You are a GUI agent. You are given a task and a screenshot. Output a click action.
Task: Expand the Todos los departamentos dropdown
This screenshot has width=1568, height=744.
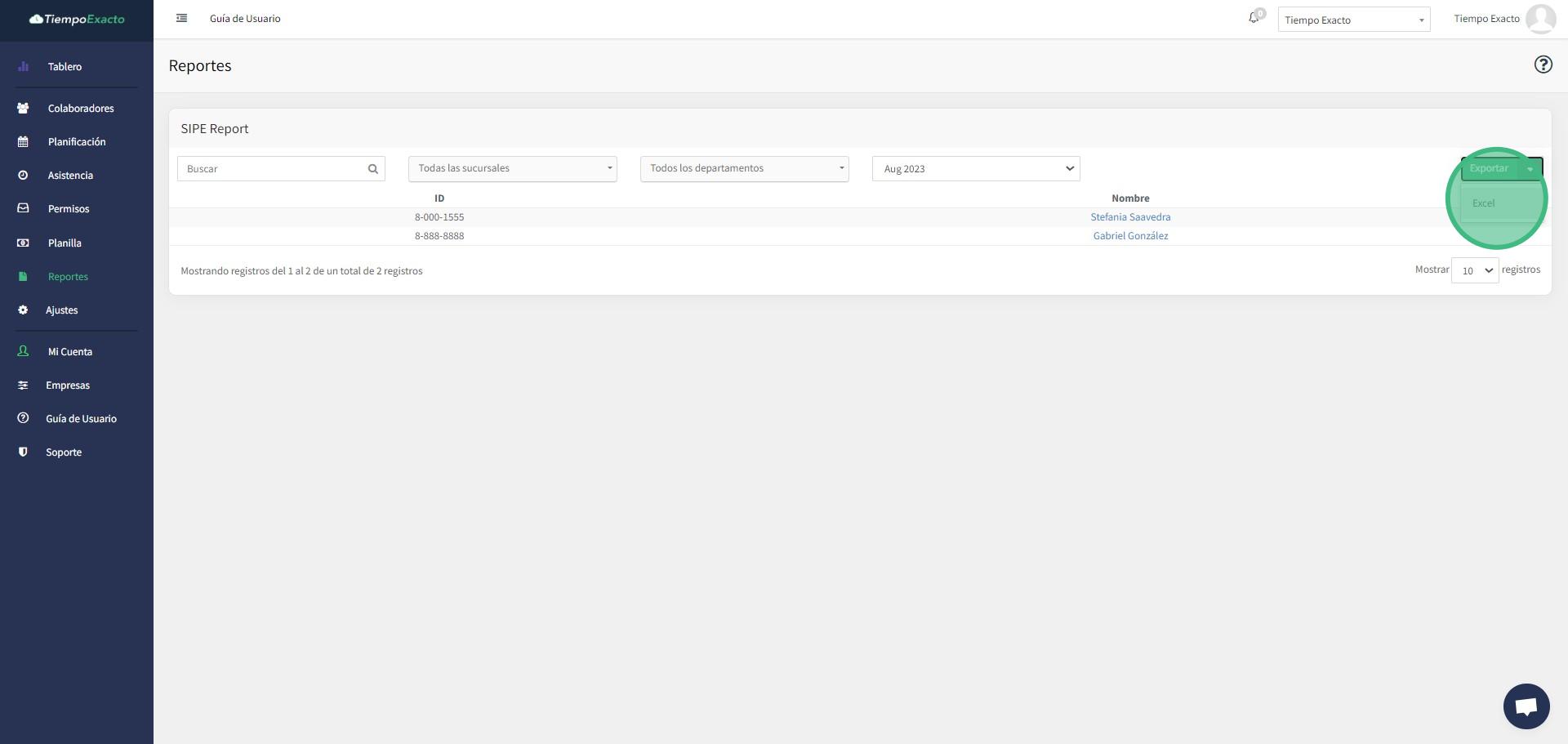point(744,169)
